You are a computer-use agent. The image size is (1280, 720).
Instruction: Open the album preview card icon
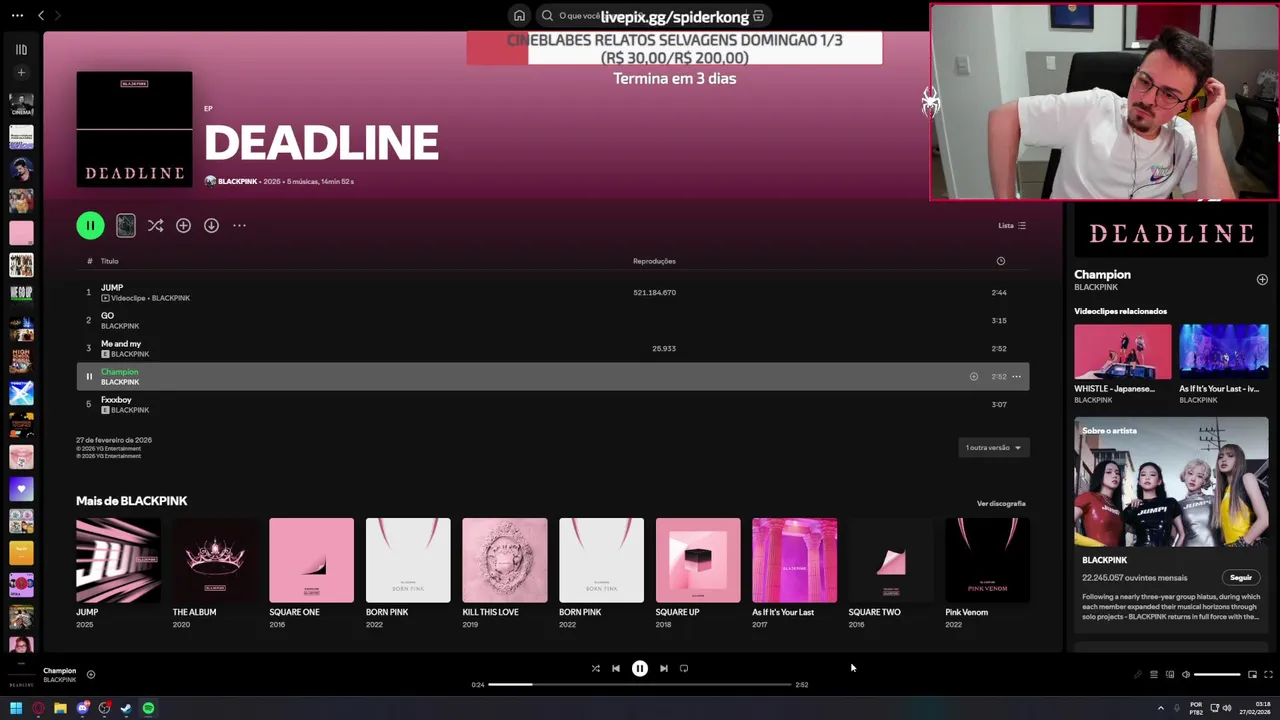(125, 226)
